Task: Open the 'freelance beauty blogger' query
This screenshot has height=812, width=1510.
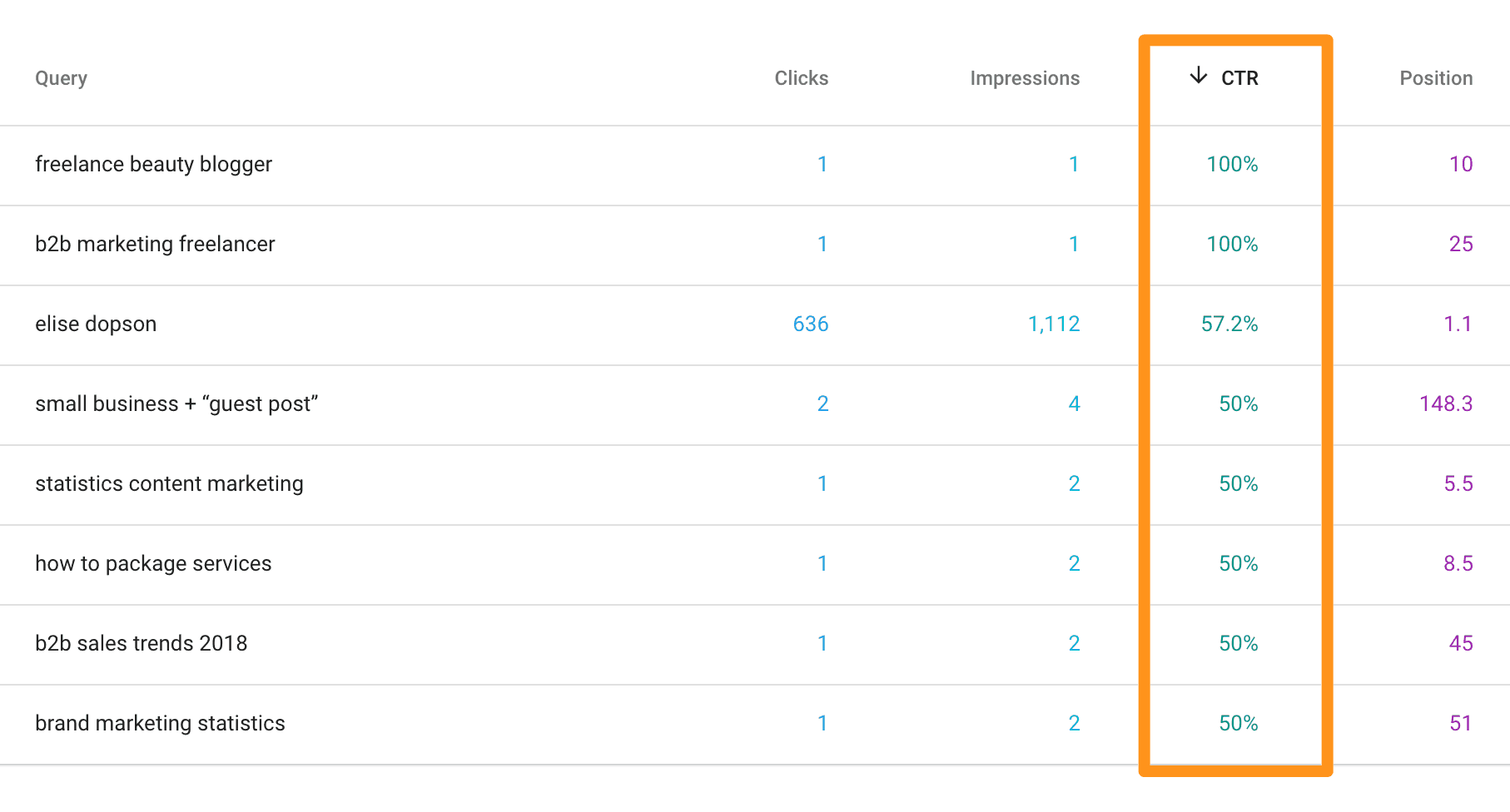Action: pos(153,164)
